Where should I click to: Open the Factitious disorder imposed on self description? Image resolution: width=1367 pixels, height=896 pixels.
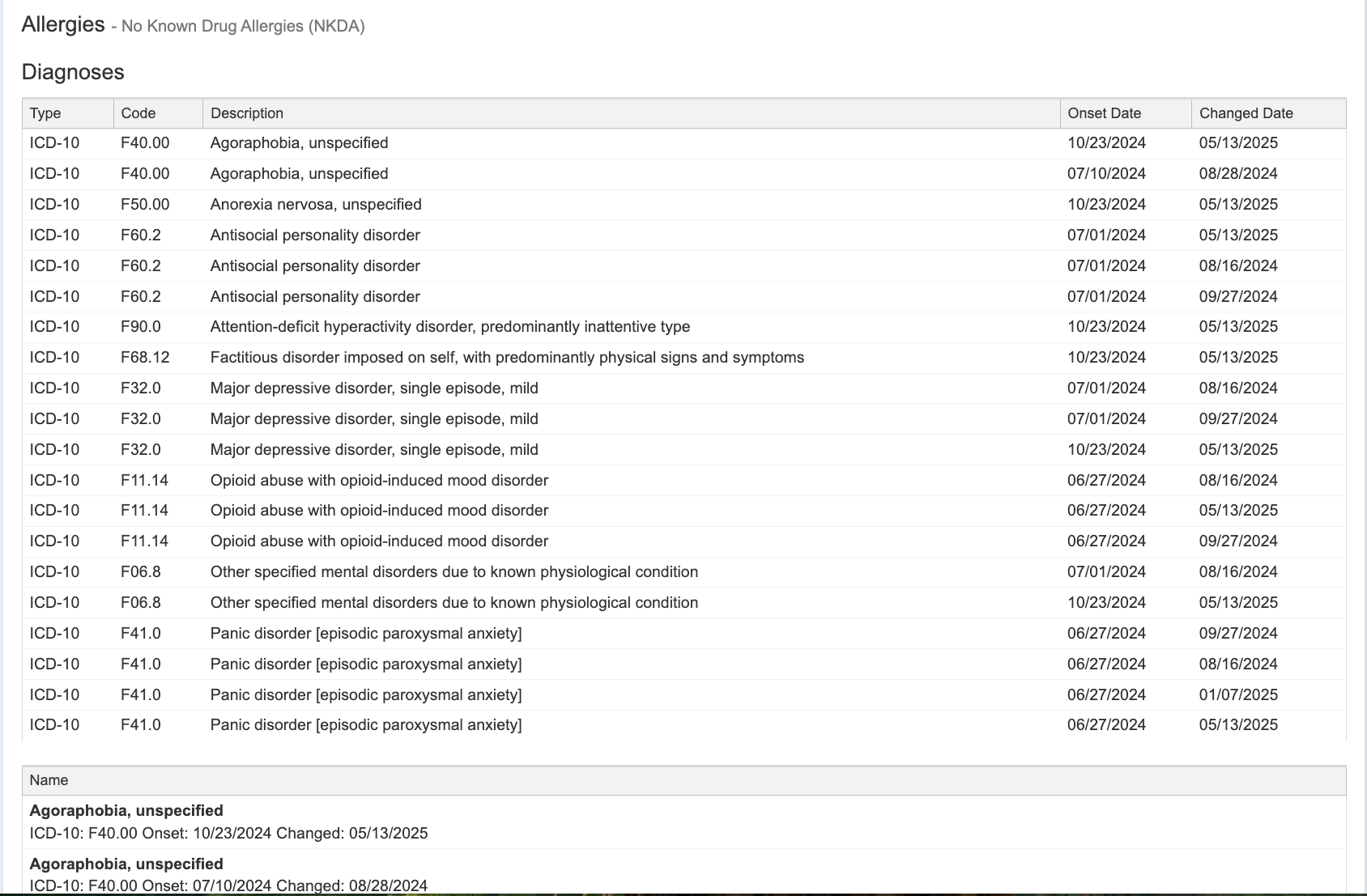tap(507, 358)
